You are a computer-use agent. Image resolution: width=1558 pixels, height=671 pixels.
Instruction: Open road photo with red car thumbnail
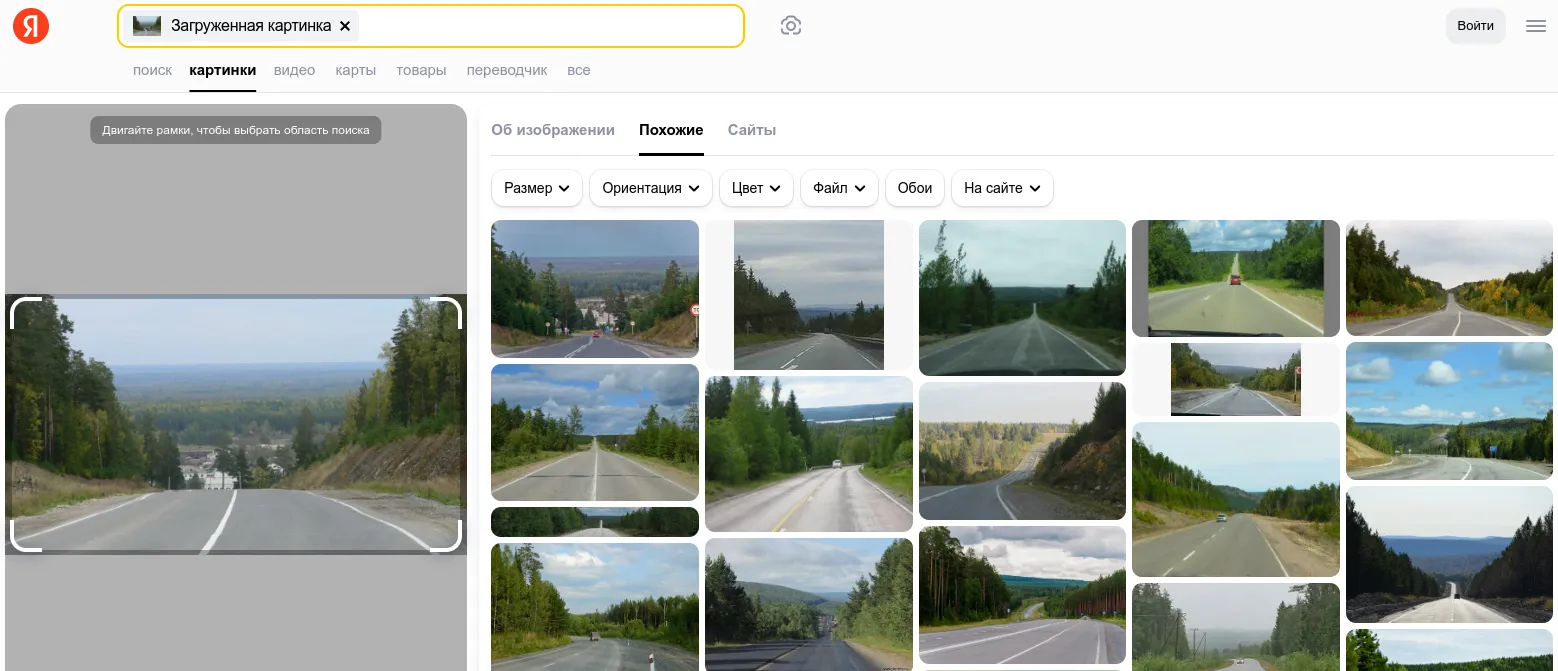tap(1235, 278)
